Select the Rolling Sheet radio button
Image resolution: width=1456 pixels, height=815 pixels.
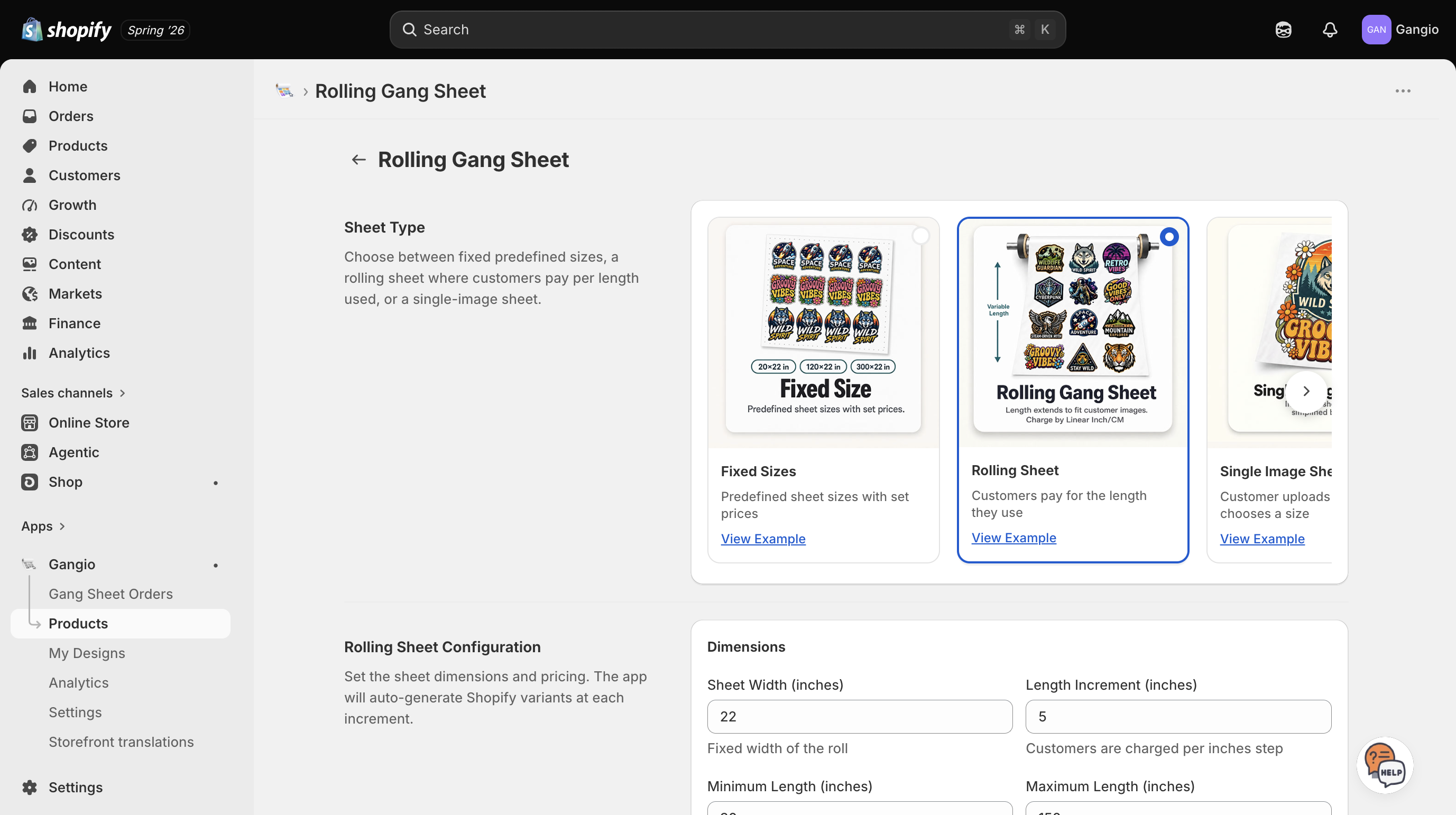[1169, 236]
